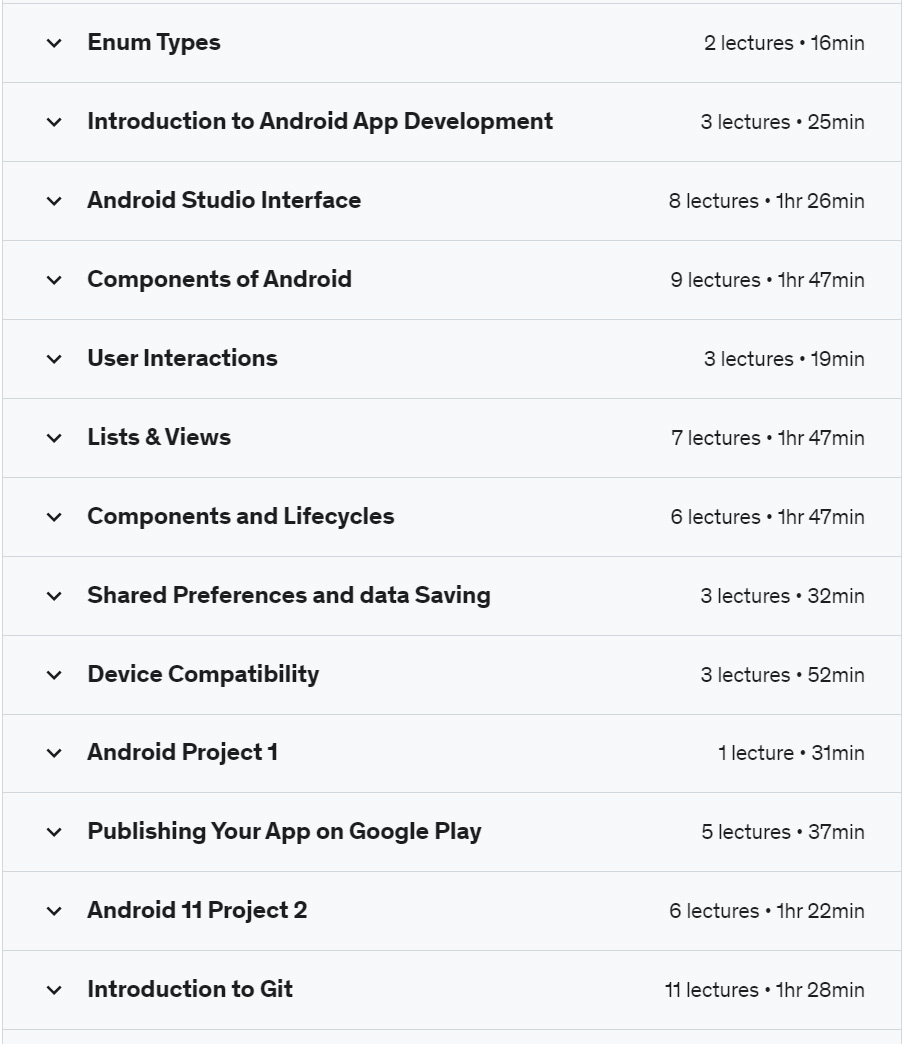Viewport: 904px width, 1044px height.
Task: Open Publishing Your App on Google Play
Action: coord(284,832)
